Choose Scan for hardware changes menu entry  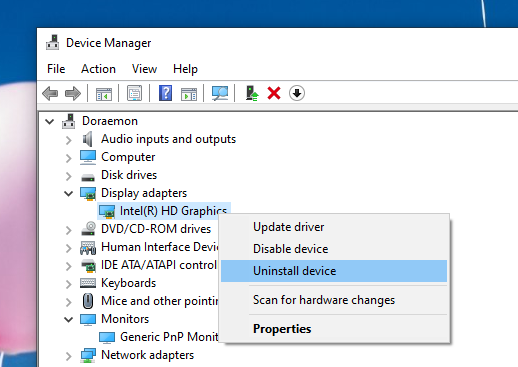point(334,300)
